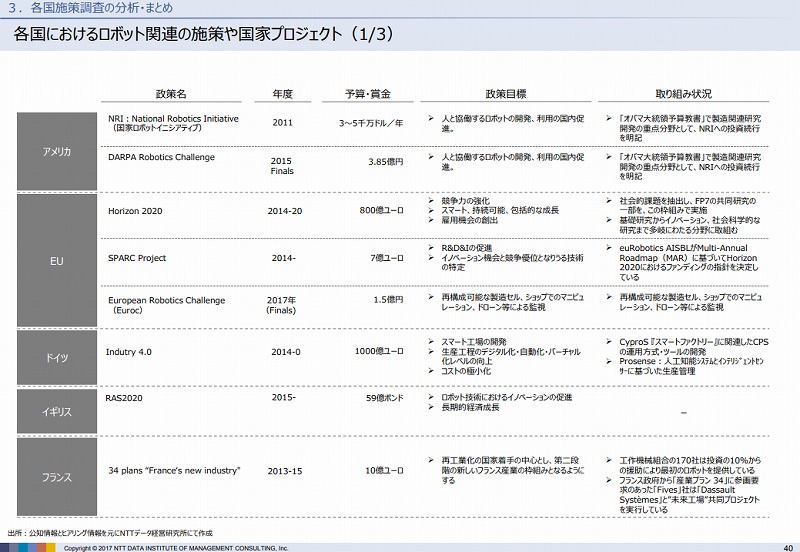Select the 予算・賞金 column header

[365, 94]
